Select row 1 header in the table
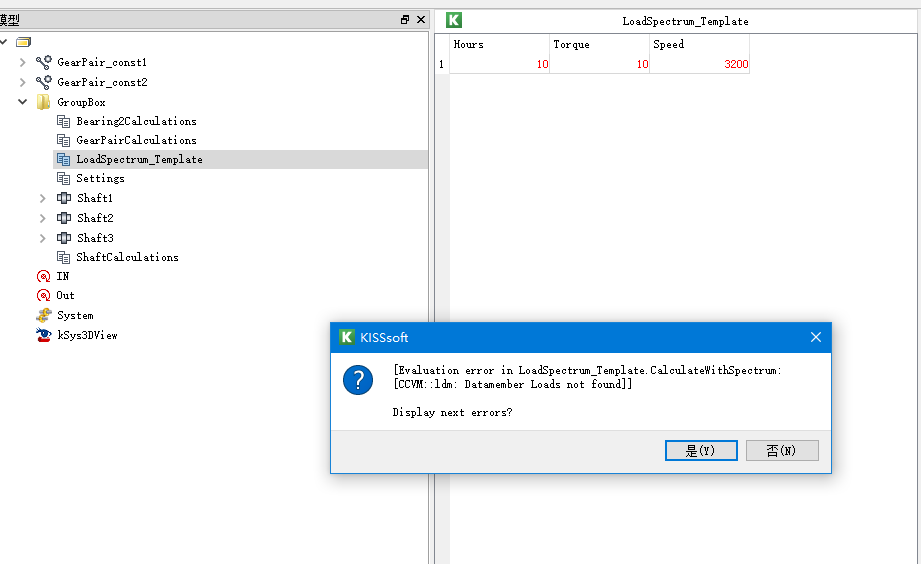921x564 pixels. (x=442, y=64)
